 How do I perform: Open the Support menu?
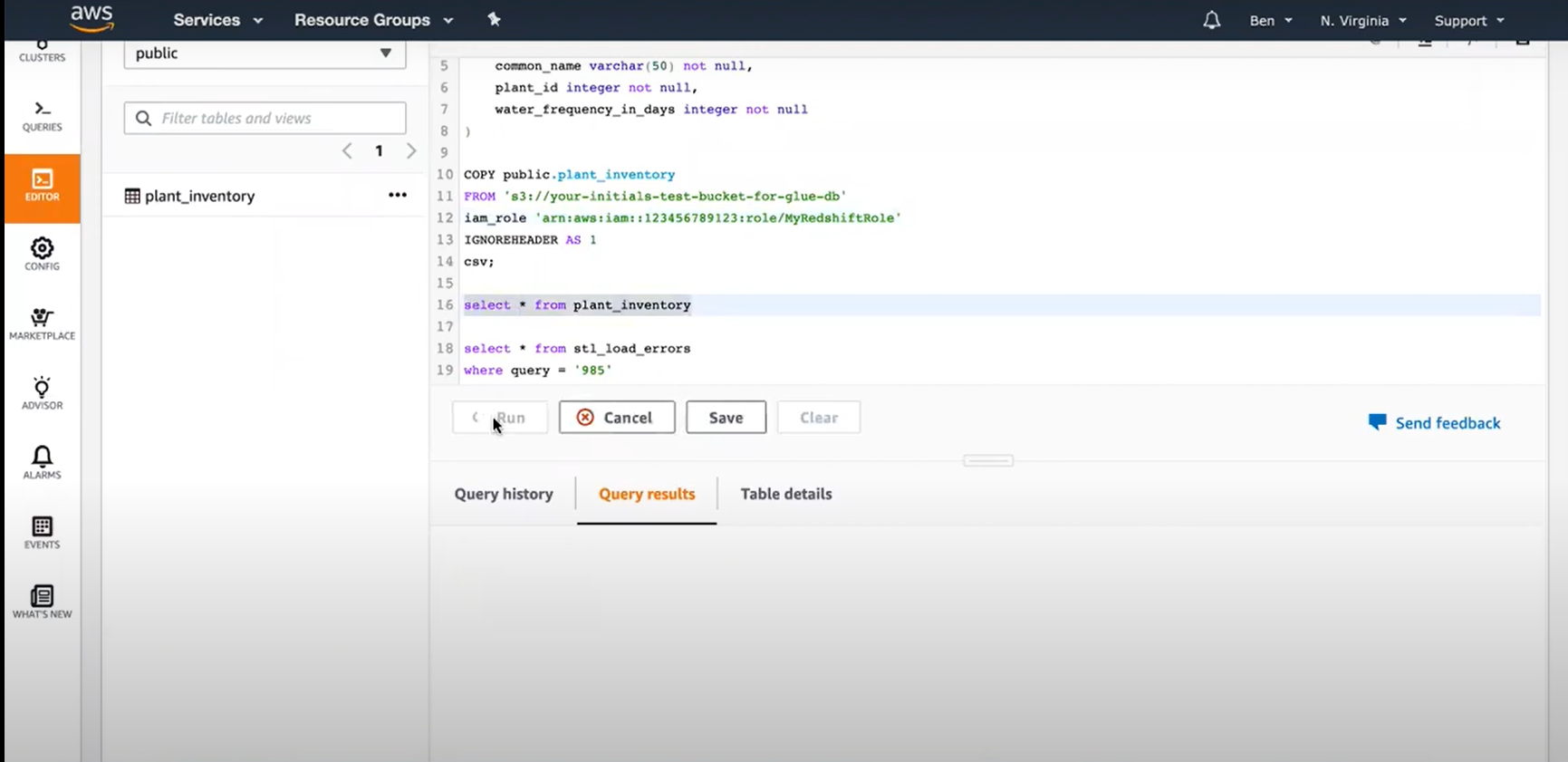[1469, 20]
